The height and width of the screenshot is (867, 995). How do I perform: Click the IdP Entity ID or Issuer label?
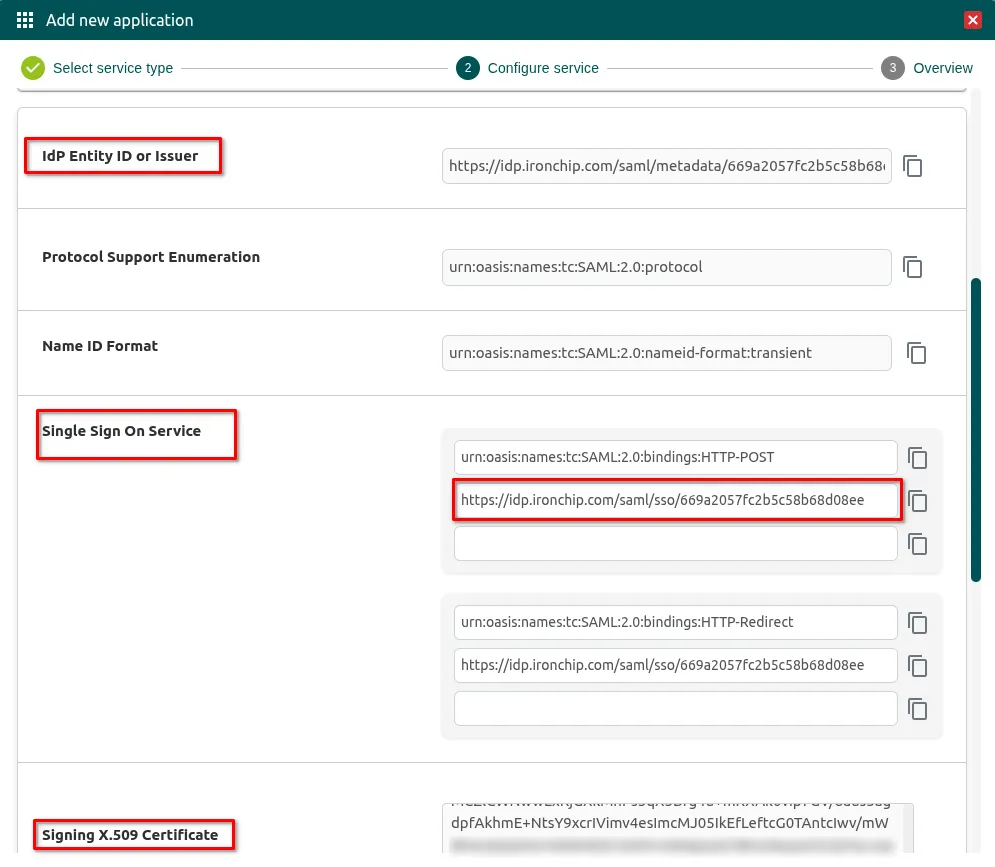[x=120, y=156]
